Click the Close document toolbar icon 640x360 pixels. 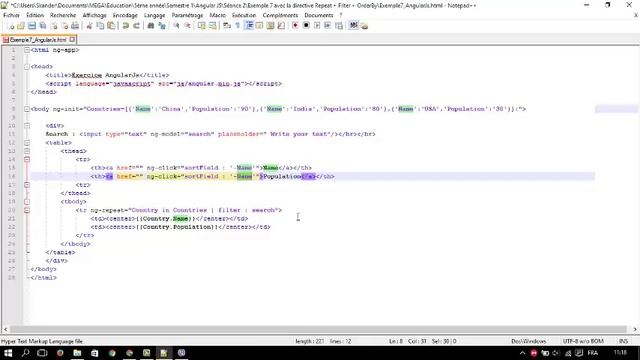[x=53, y=26]
